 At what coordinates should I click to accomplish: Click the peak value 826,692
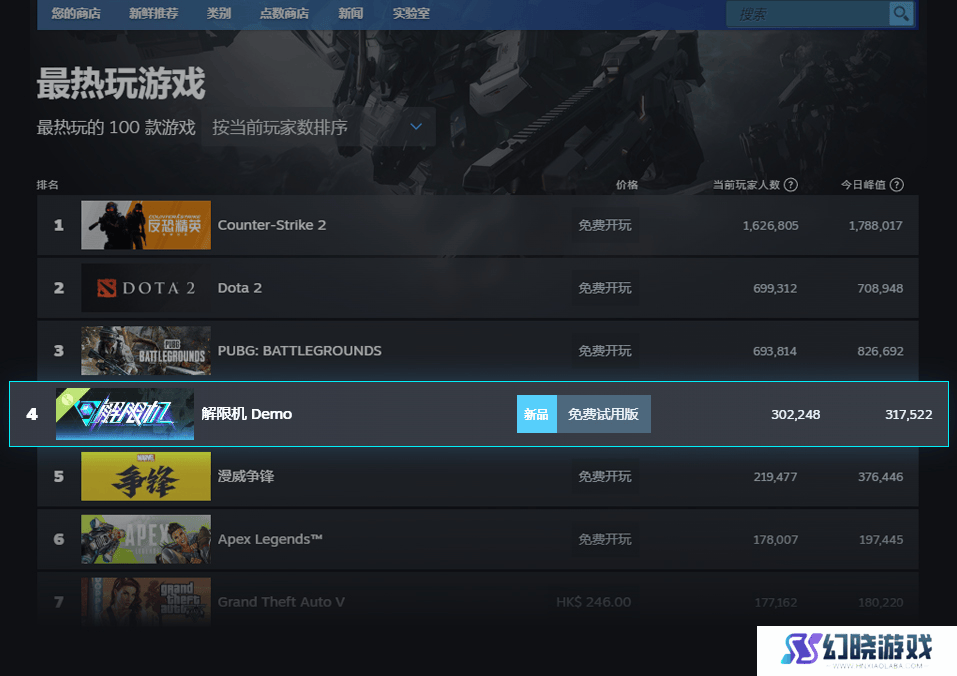[880, 351]
